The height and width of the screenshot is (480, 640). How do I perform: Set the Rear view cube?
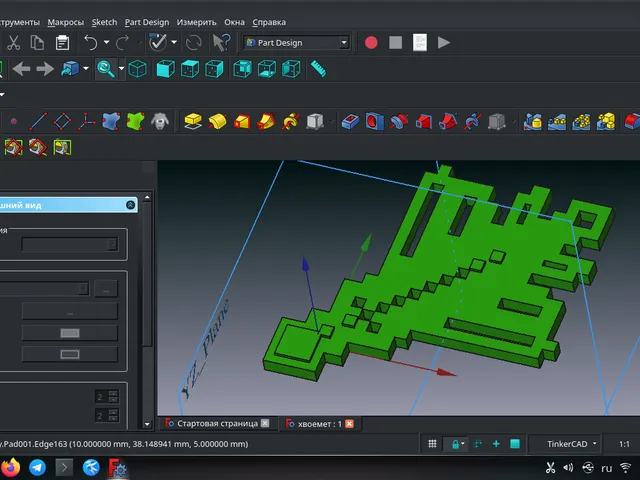click(242, 69)
